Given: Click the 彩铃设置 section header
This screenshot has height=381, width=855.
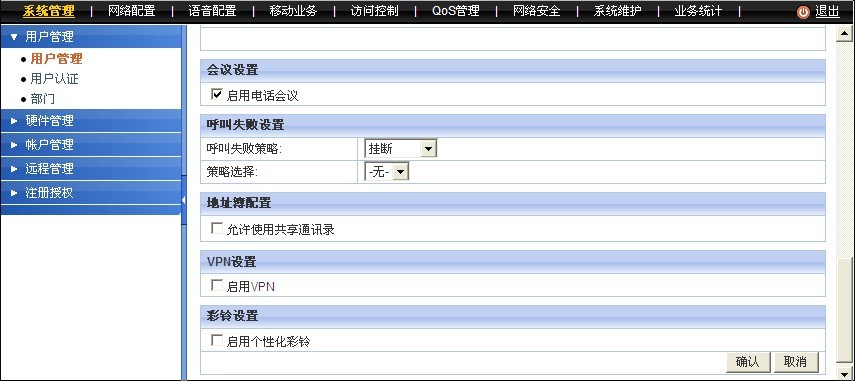Looking at the screenshot, I should point(513,316).
